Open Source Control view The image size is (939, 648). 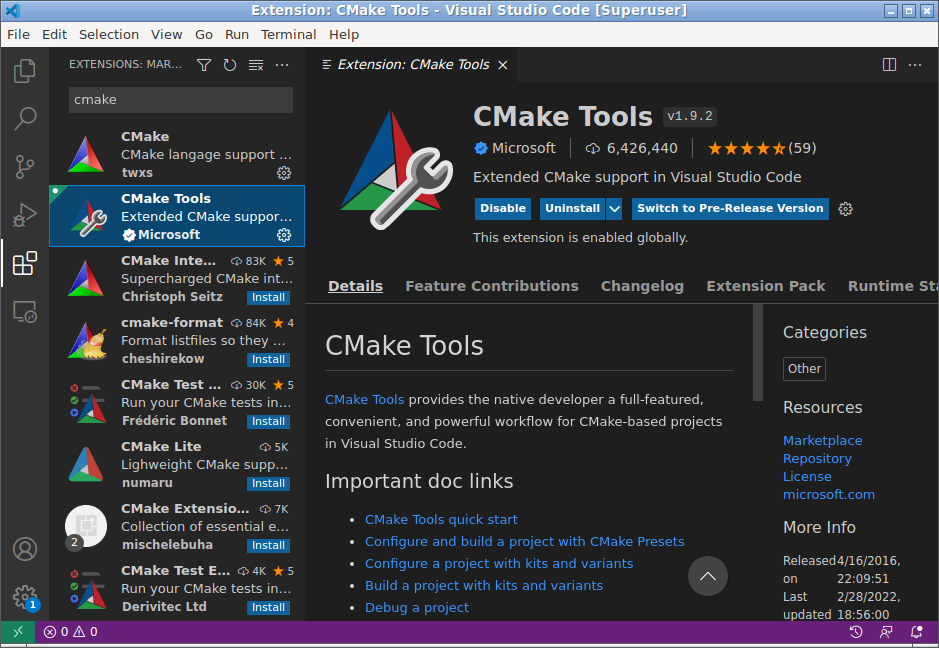(25, 166)
